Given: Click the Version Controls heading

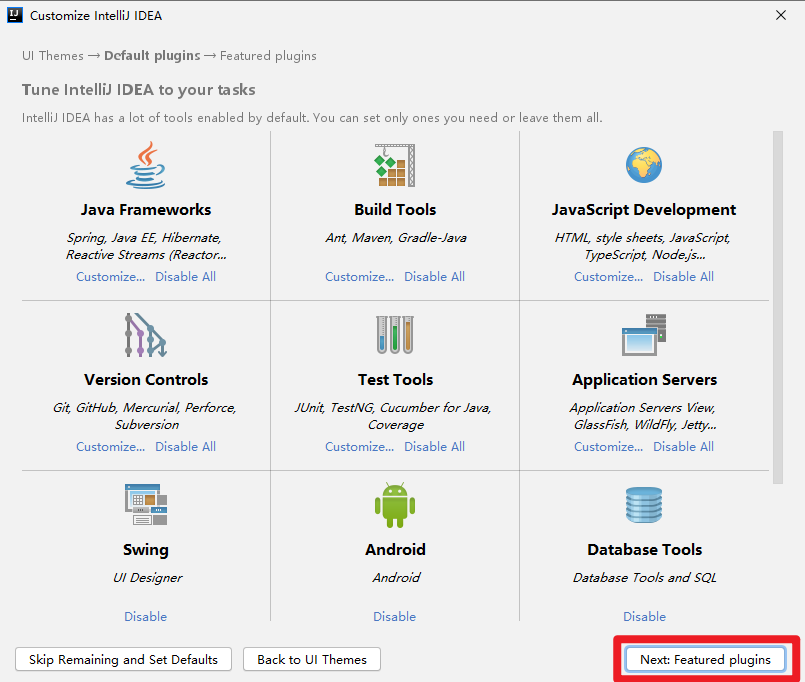Looking at the screenshot, I should point(146,380).
